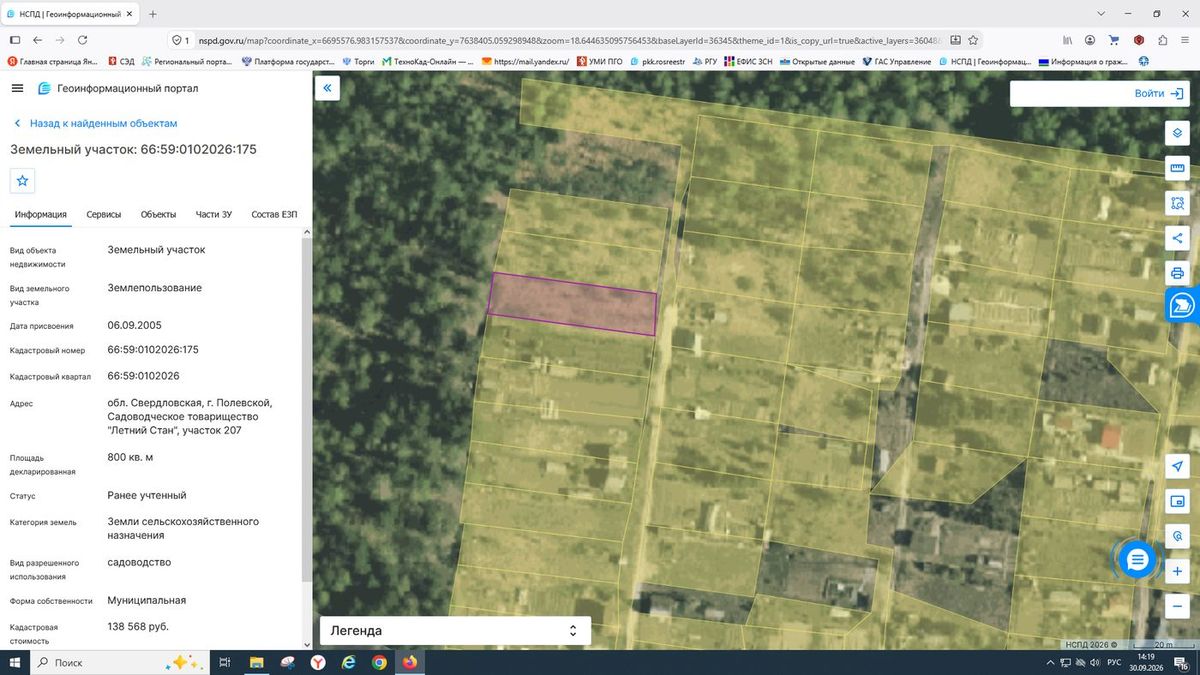Open the Состав ЕЗП tab
1200x675 pixels.
tap(274, 214)
